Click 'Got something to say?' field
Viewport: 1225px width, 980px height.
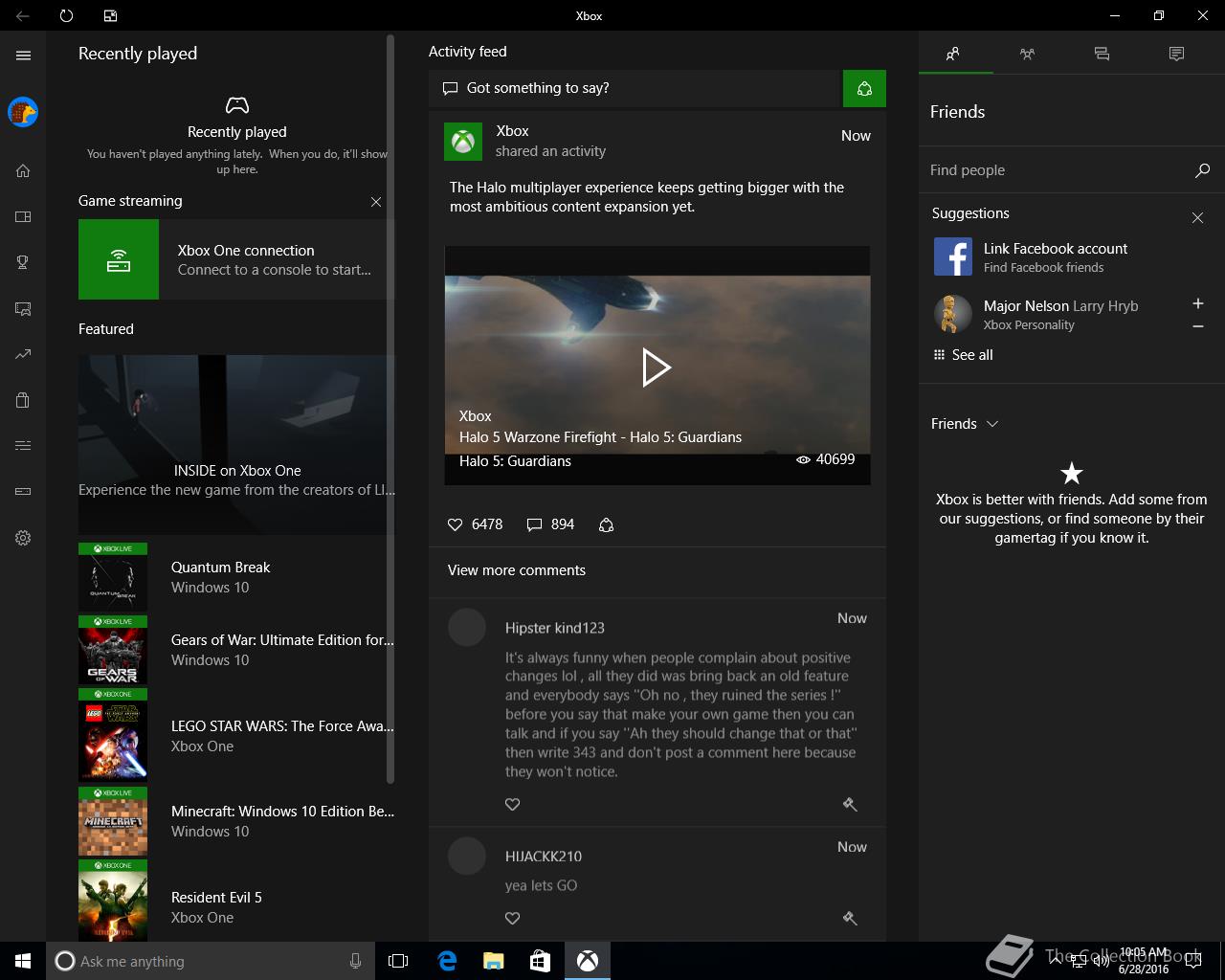(x=634, y=88)
